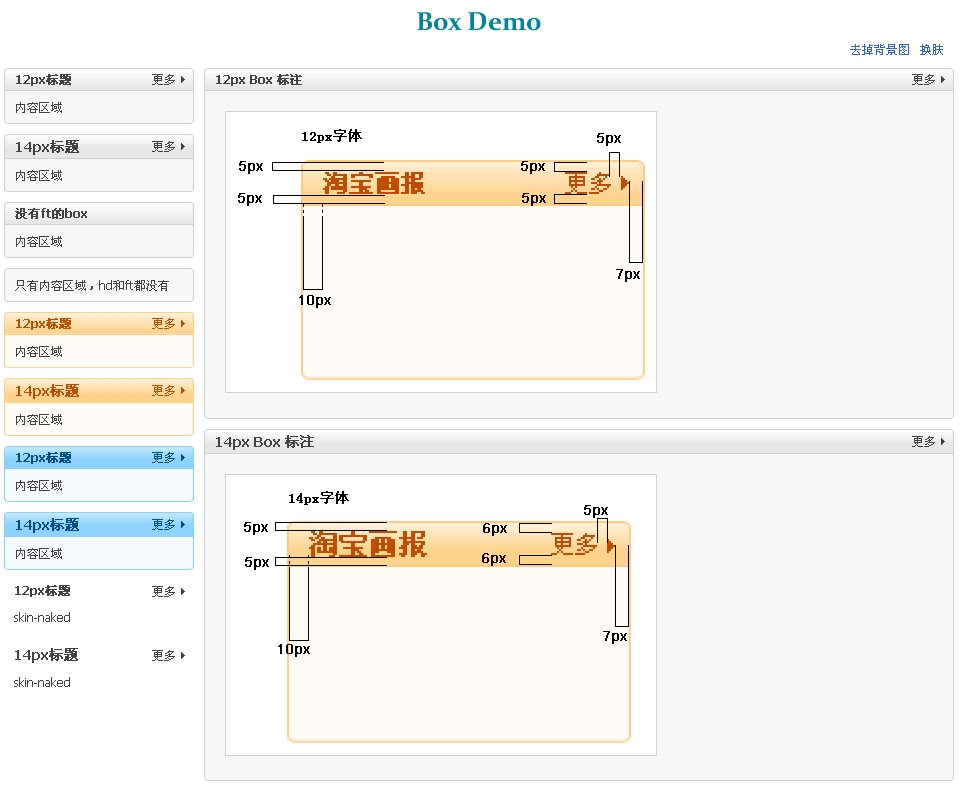Select the orange 14px标题 heading
The height and width of the screenshot is (786, 961).
(x=47, y=391)
